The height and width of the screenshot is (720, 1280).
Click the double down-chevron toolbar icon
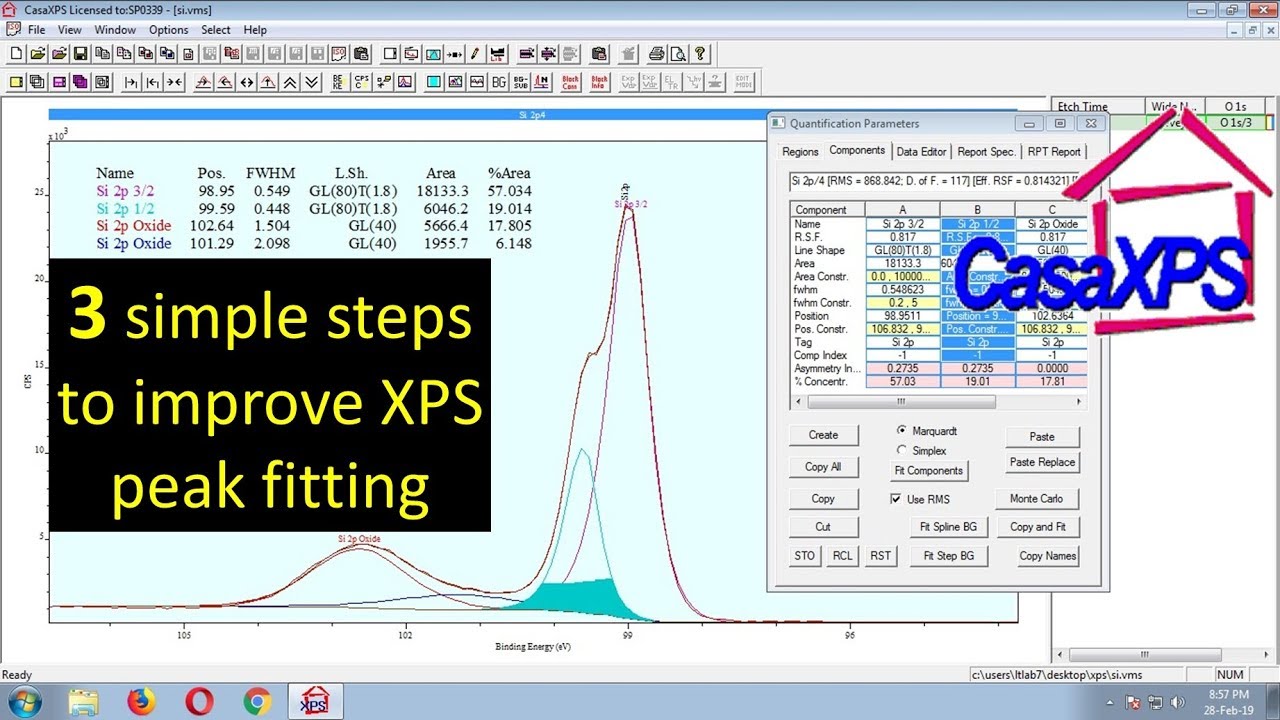[x=312, y=82]
